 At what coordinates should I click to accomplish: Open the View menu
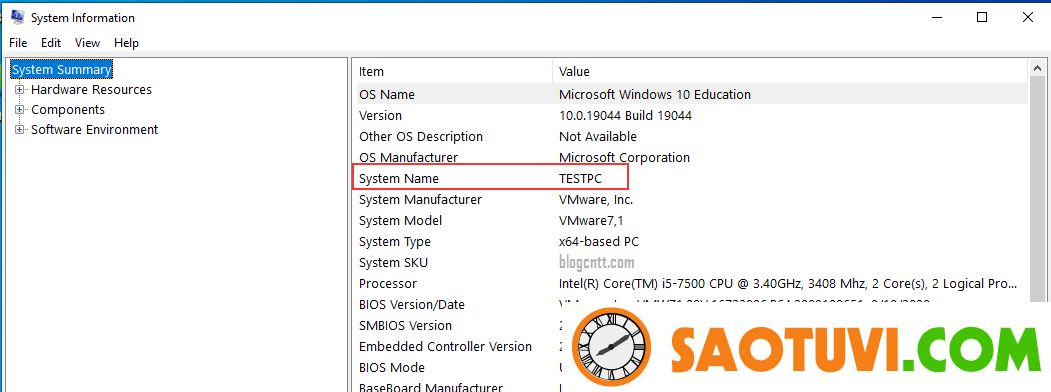(87, 43)
